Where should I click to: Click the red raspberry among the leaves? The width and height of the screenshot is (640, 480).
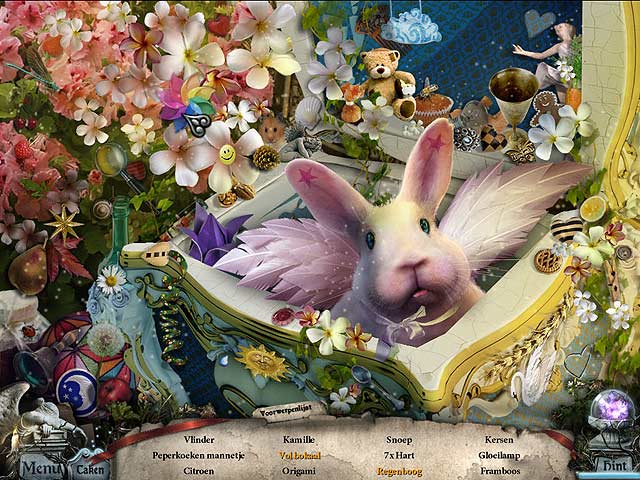pyautogui.click(x=21, y=150)
